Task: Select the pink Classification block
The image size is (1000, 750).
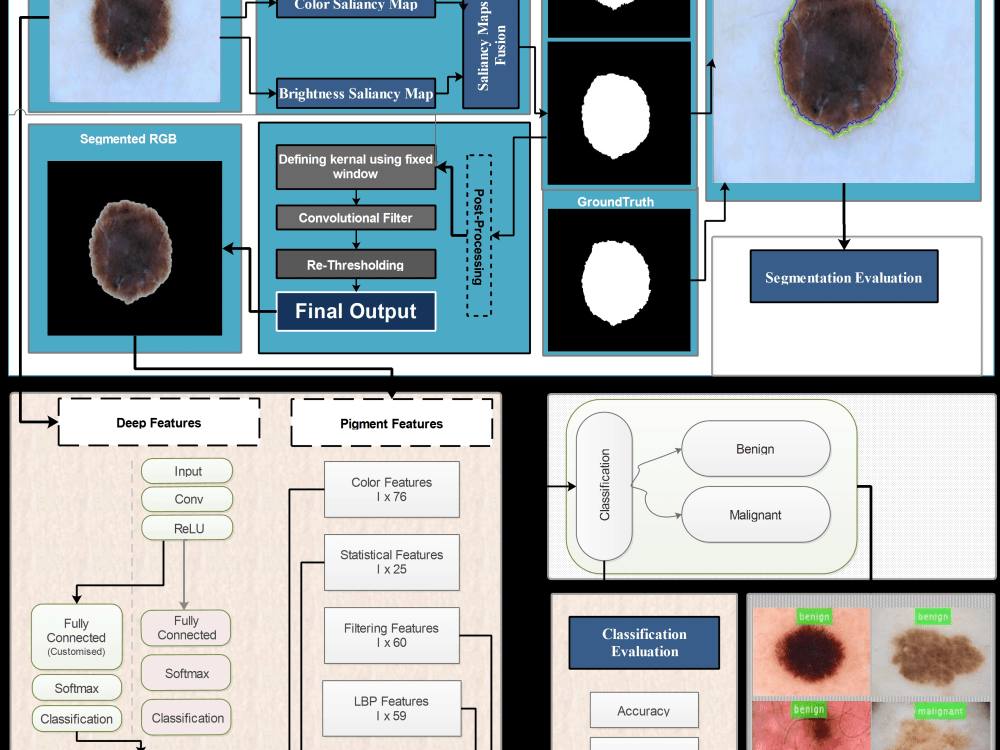Action: [x=186, y=717]
